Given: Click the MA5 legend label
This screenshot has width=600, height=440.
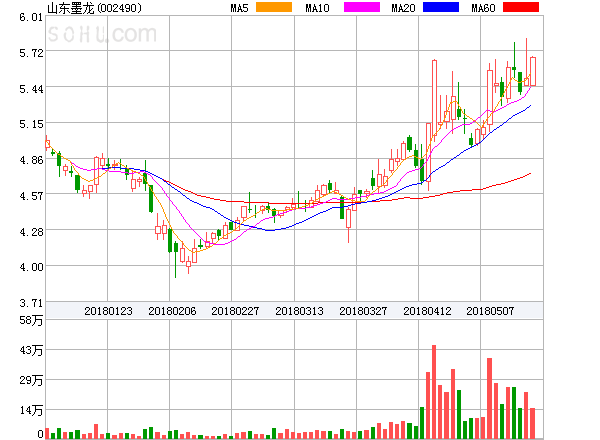Looking at the screenshot, I should 240,8.
